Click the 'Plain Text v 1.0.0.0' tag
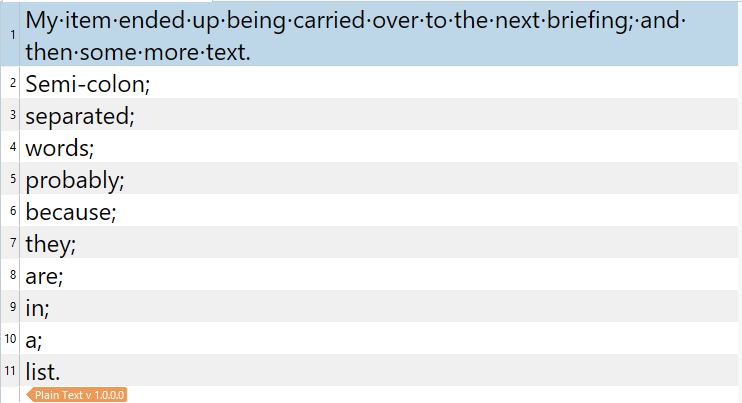This screenshot has height=403, width=742. coord(80,395)
